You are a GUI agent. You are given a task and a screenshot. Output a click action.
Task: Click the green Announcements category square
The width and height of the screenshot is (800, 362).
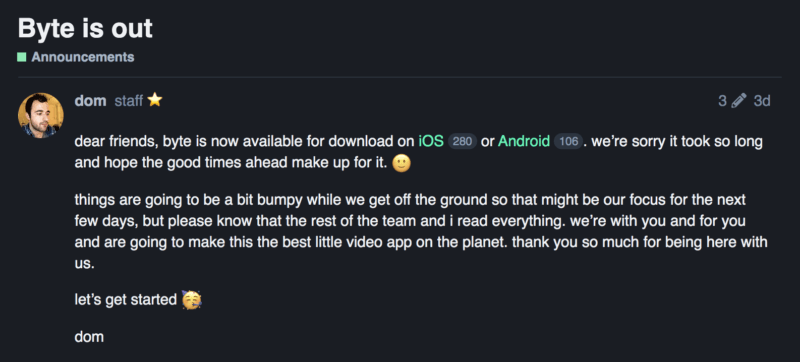(x=22, y=57)
